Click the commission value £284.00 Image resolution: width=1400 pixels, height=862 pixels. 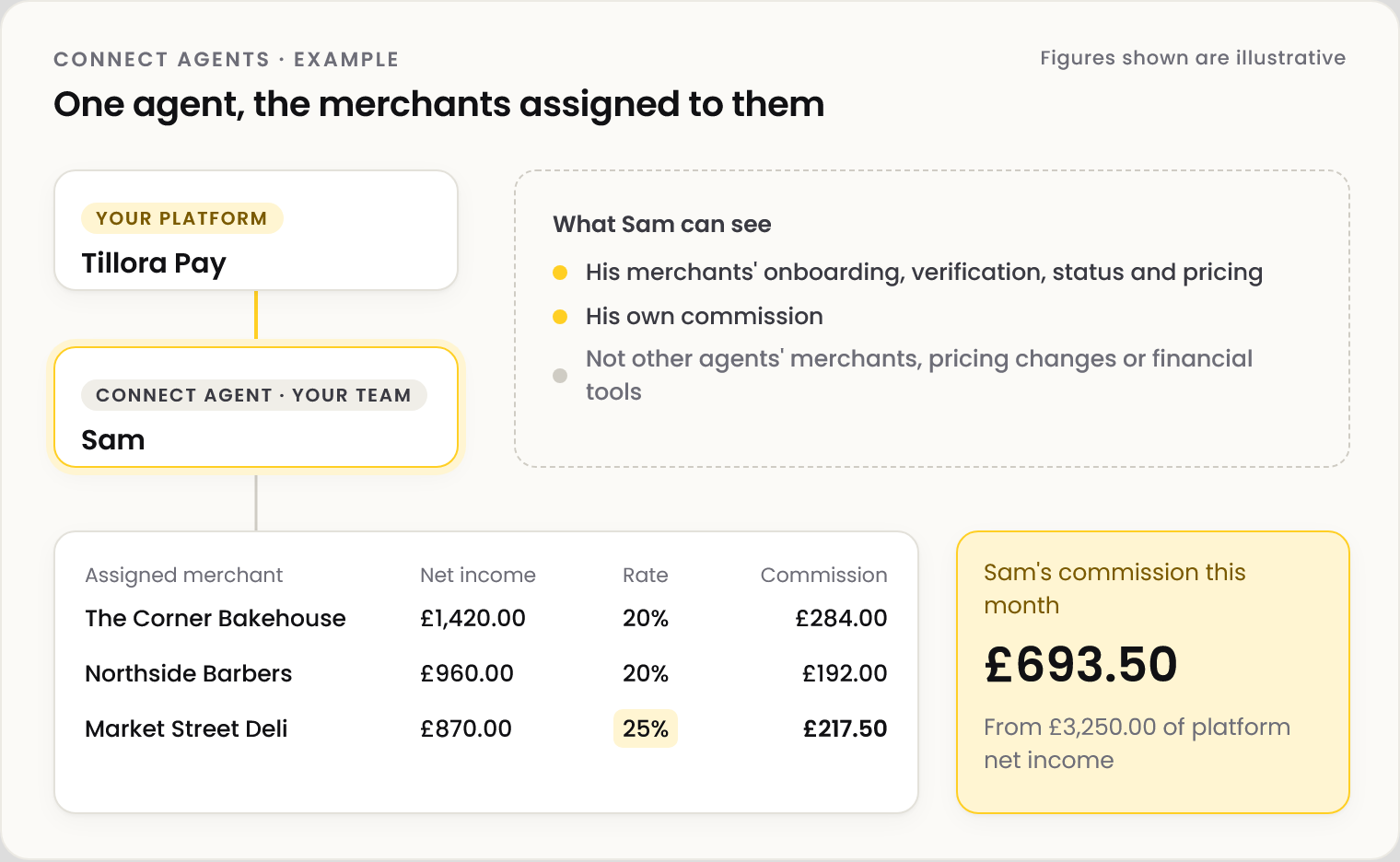tap(841, 619)
